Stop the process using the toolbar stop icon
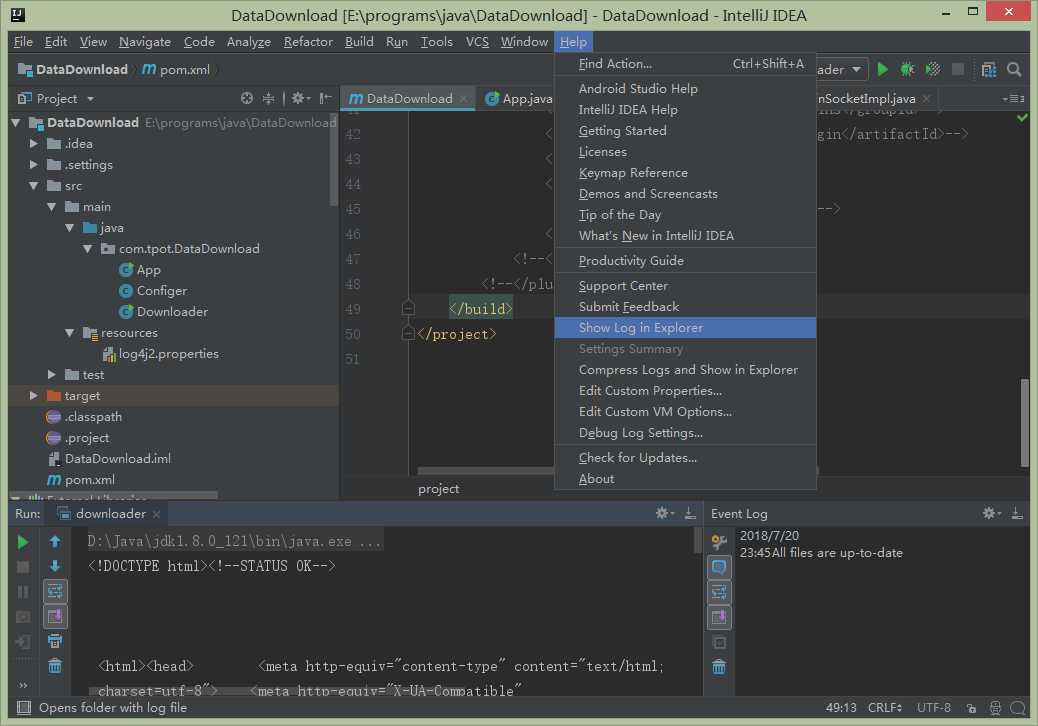This screenshot has height=726, width=1038. coord(957,69)
